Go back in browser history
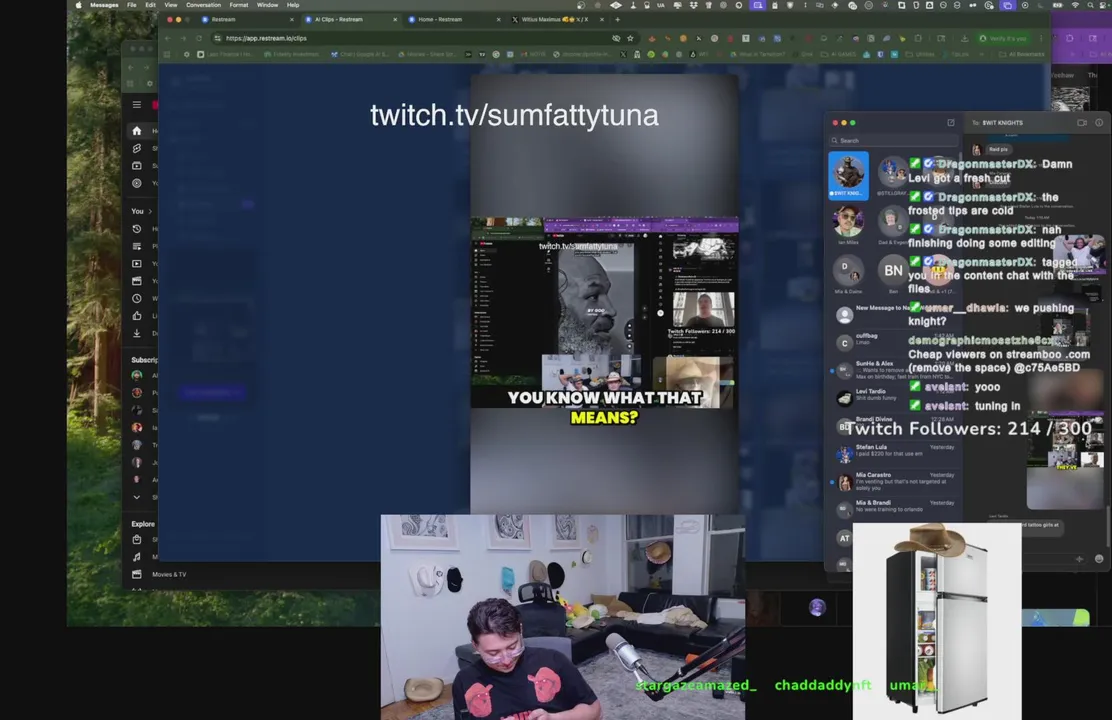The image size is (1112, 720). [x=168, y=38]
